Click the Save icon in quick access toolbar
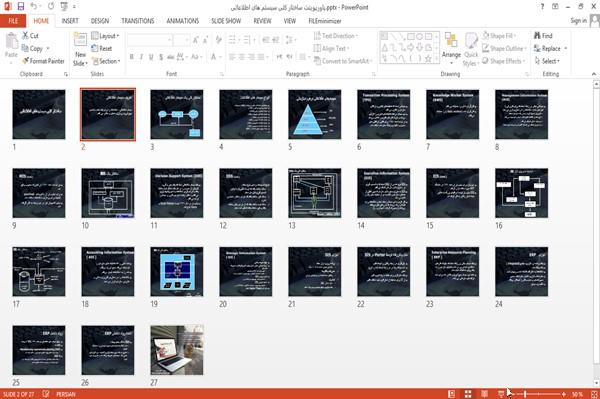 click(21, 7)
